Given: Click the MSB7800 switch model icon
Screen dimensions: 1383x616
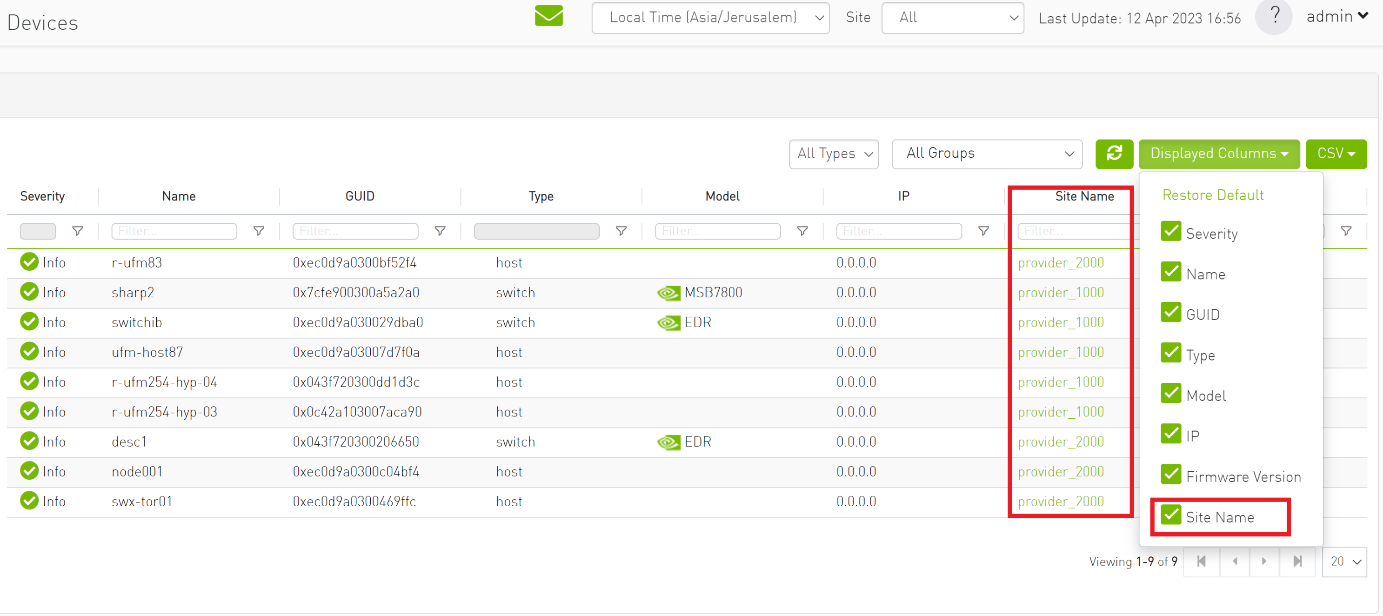Looking at the screenshot, I should 670,292.
